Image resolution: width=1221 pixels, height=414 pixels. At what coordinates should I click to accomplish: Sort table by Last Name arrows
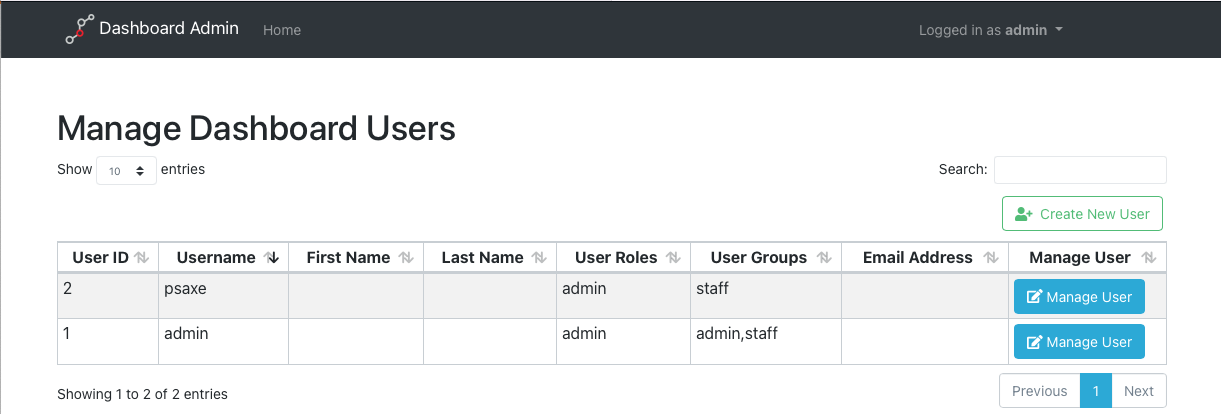tap(540, 258)
